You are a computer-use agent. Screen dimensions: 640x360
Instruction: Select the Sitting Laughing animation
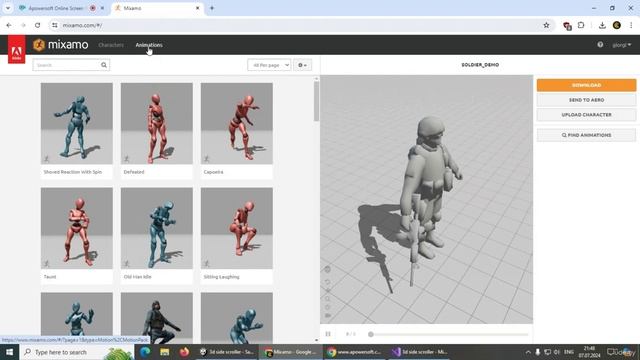[237, 236]
